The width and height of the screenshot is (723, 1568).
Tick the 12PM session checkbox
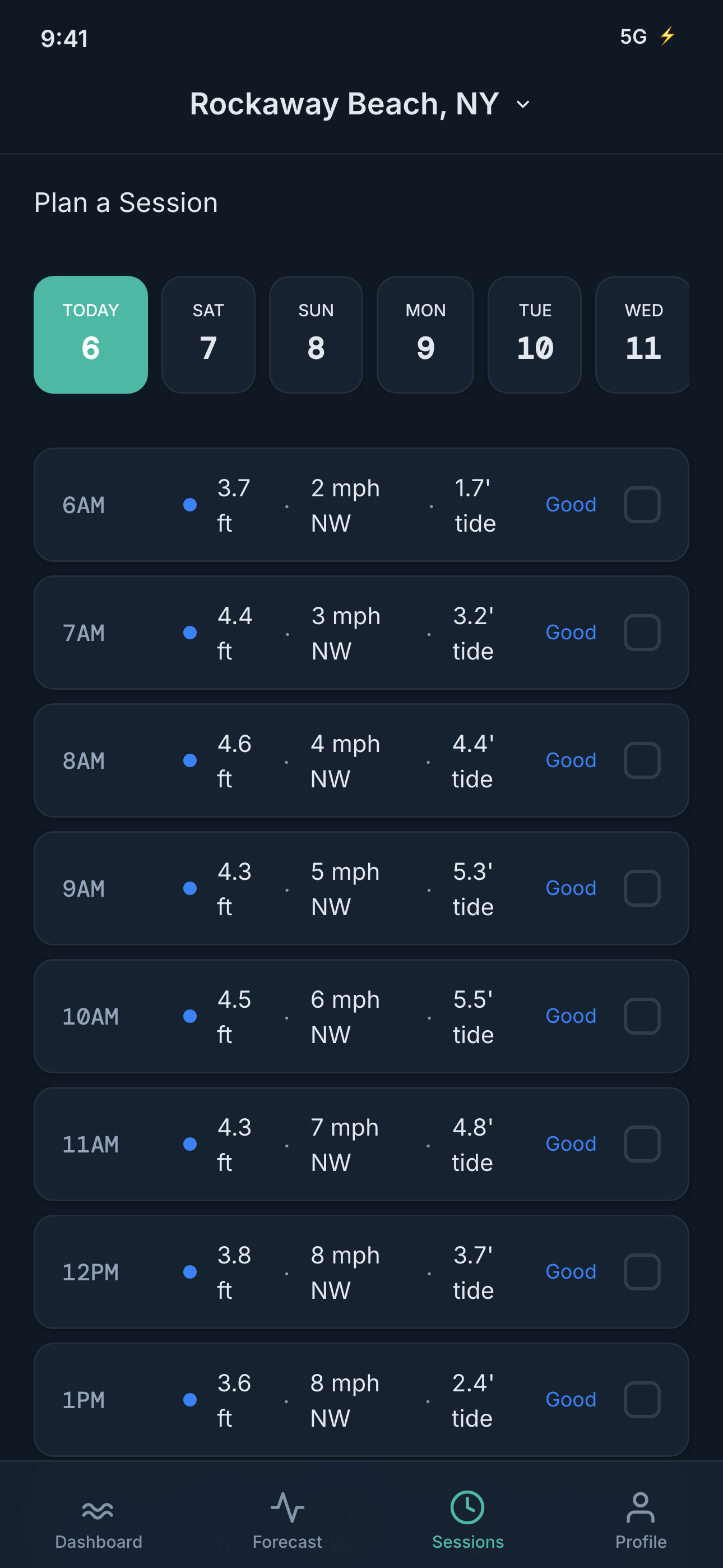coord(642,1271)
